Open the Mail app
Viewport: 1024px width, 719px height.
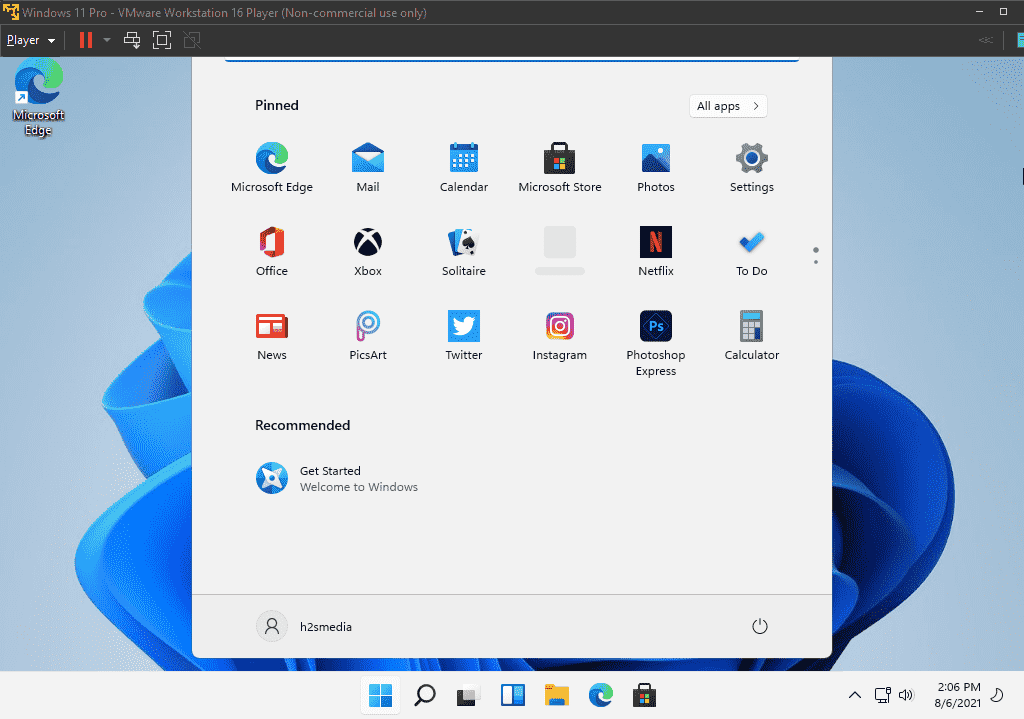click(368, 168)
